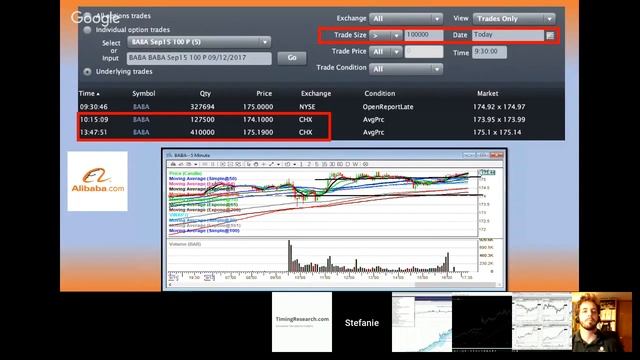Click the crosshair tool in chart toolbar

[263, 164]
